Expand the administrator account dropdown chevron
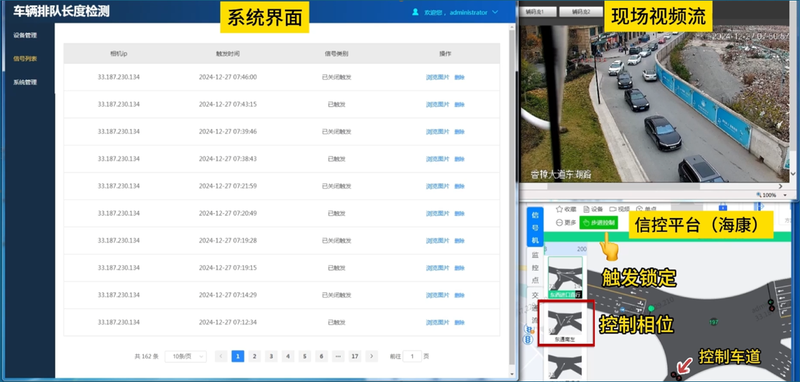Screen dimensions: 800x382 pyautogui.click(x=495, y=12)
